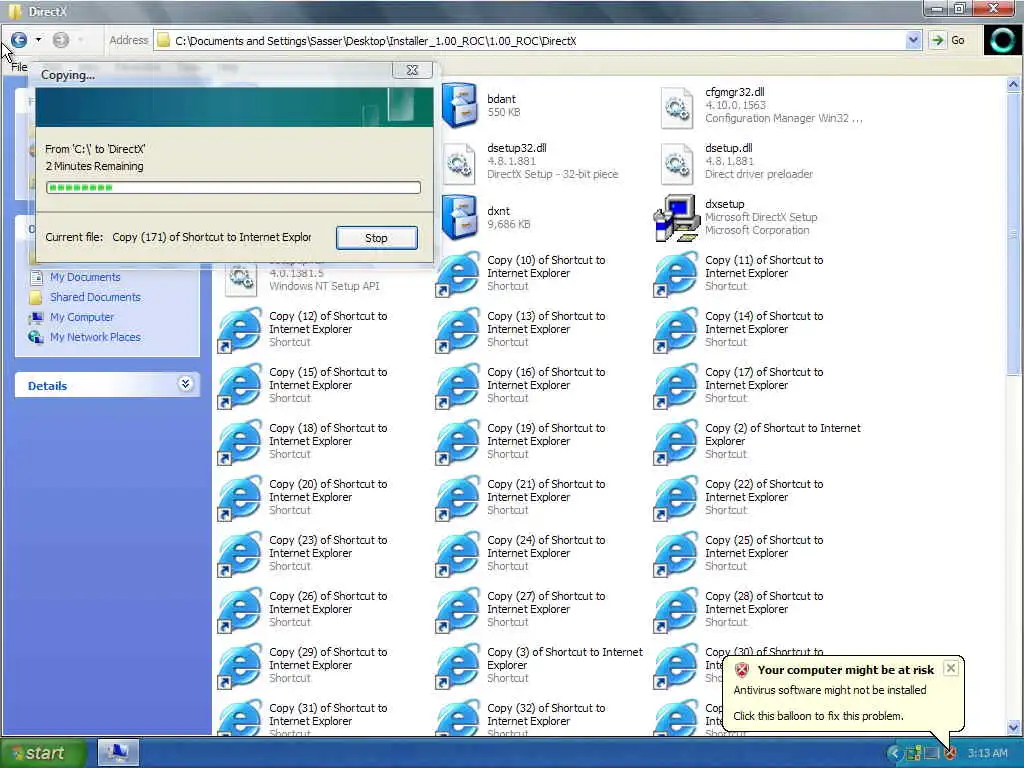
Task: Click into the Address path field
Action: coord(530,40)
